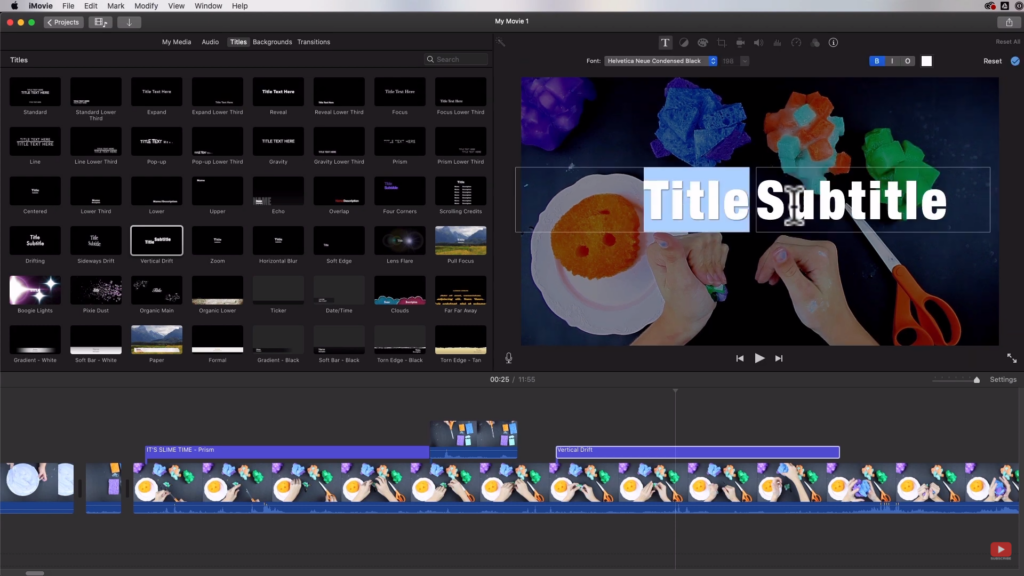The width and height of the screenshot is (1024, 576).
Task: Open the Font name dropdown
Action: pyautogui.click(x=660, y=61)
